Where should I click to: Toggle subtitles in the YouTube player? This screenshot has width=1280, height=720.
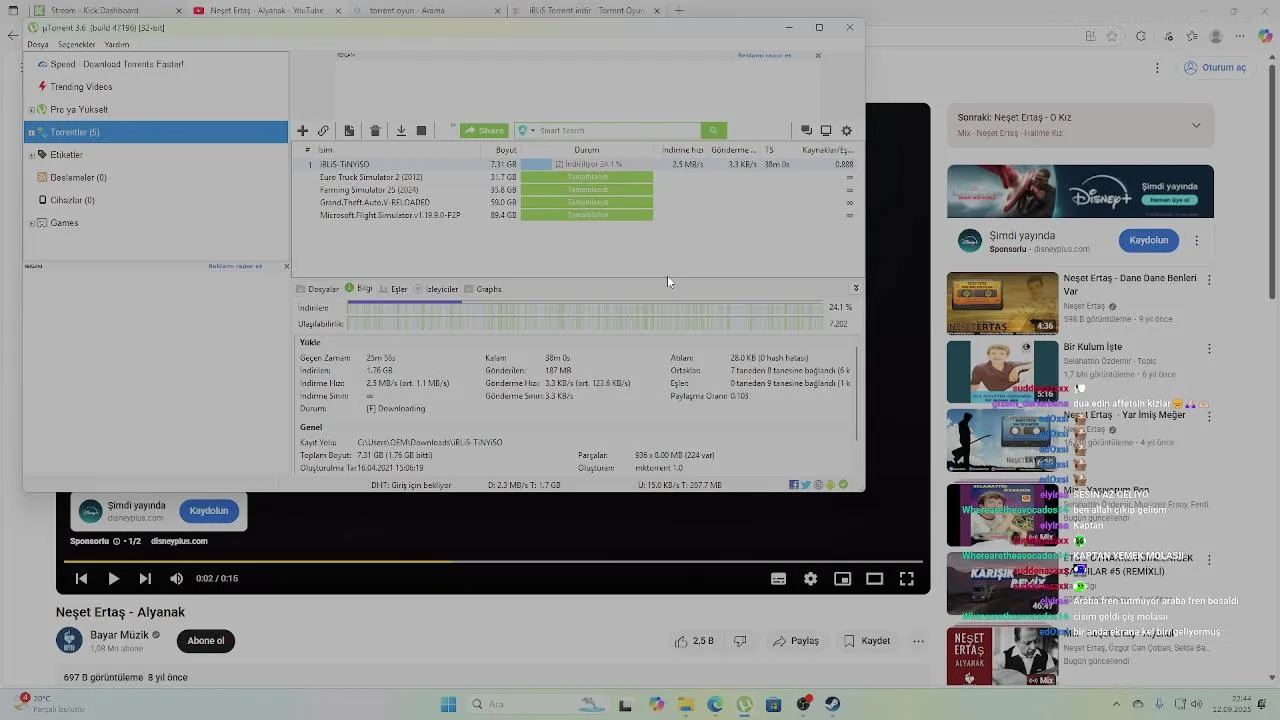click(x=778, y=579)
